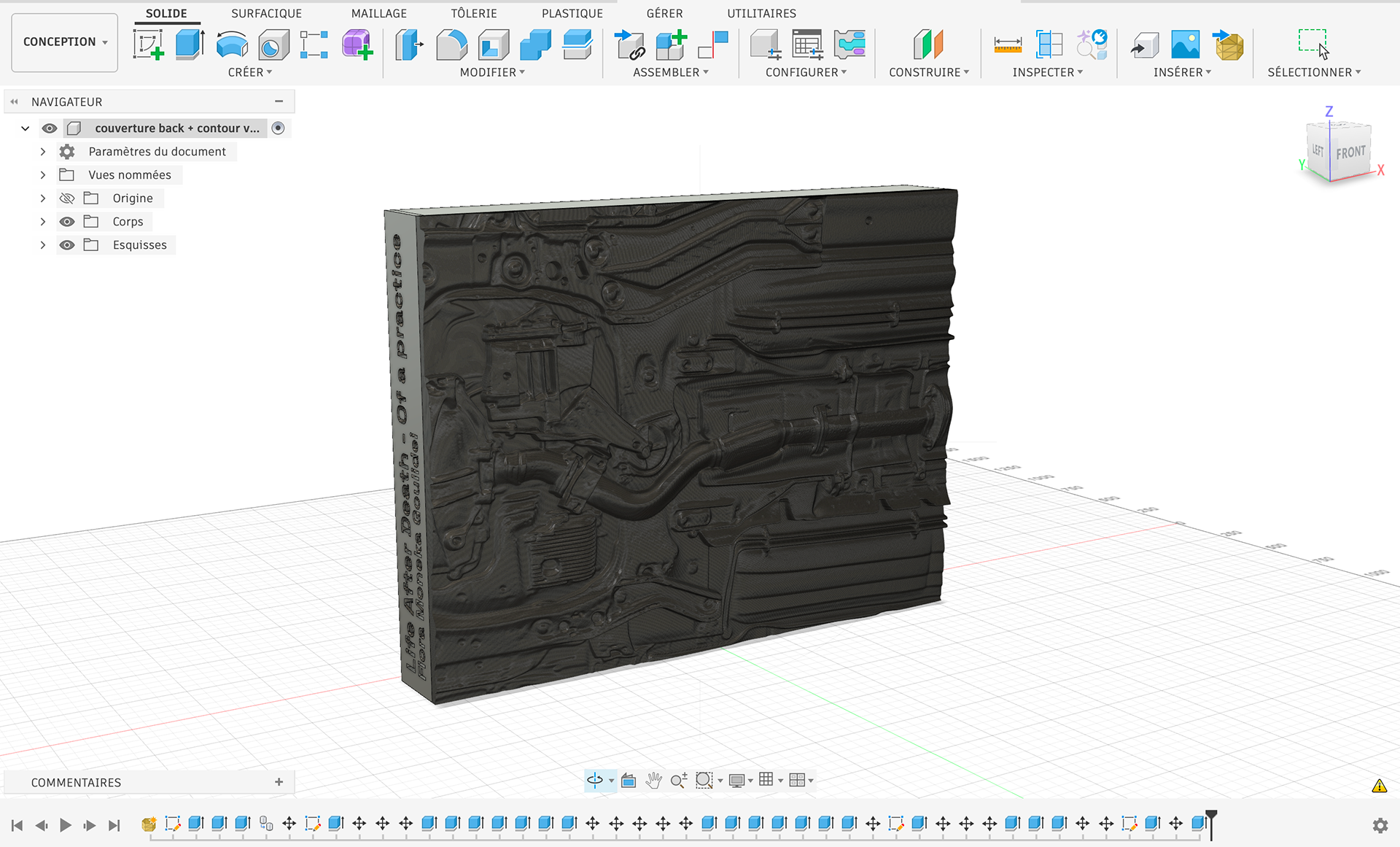The height and width of the screenshot is (847, 1400).
Task: Switch to the SURFACIQUE tab
Action: 266,13
